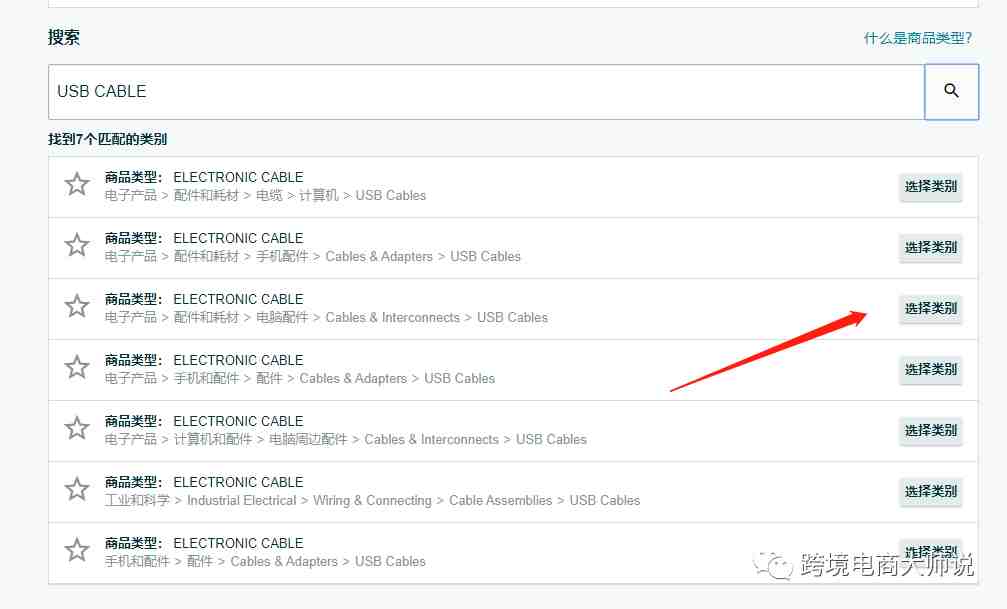The height and width of the screenshot is (609, 1007).
Task: Click 选择类别 for 手机配件 > Cables & Adapters
Action: pyautogui.click(x=931, y=247)
